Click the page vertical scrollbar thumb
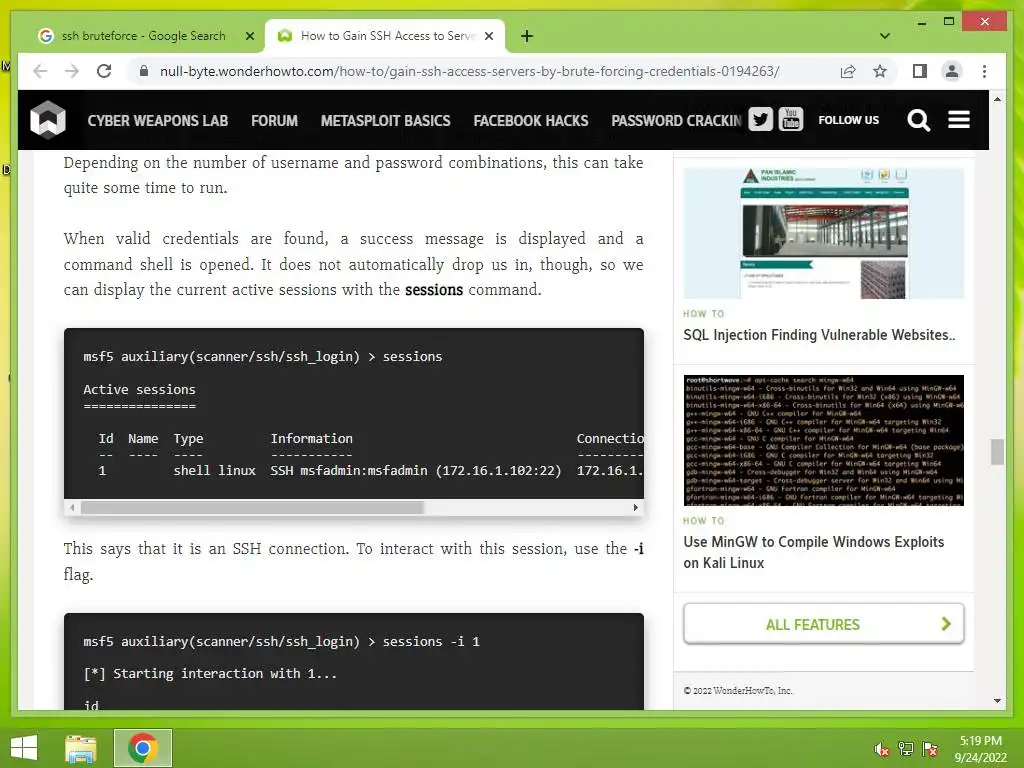This screenshot has height=768, width=1024. [997, 451]
